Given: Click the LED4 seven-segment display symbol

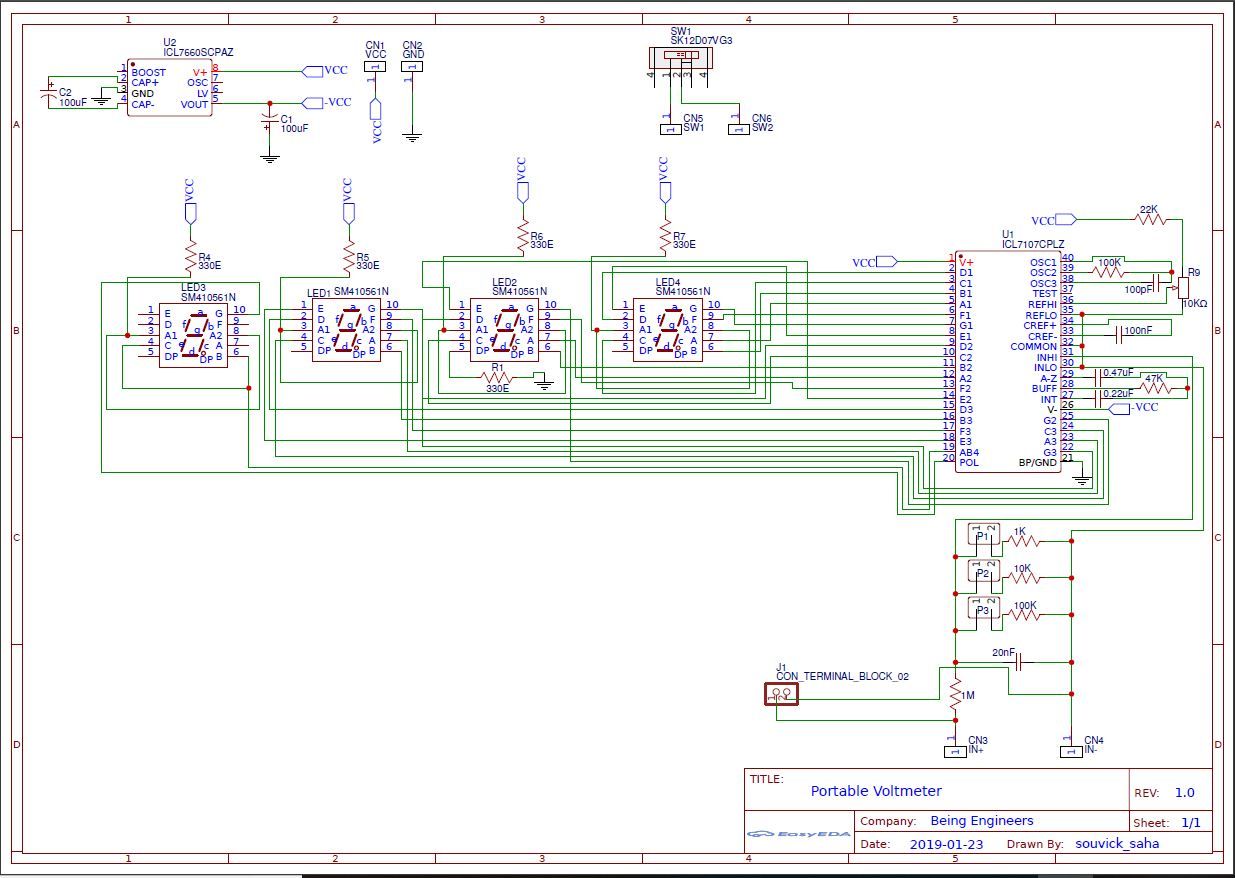Looking at the screenshot, I should (667, 330).
